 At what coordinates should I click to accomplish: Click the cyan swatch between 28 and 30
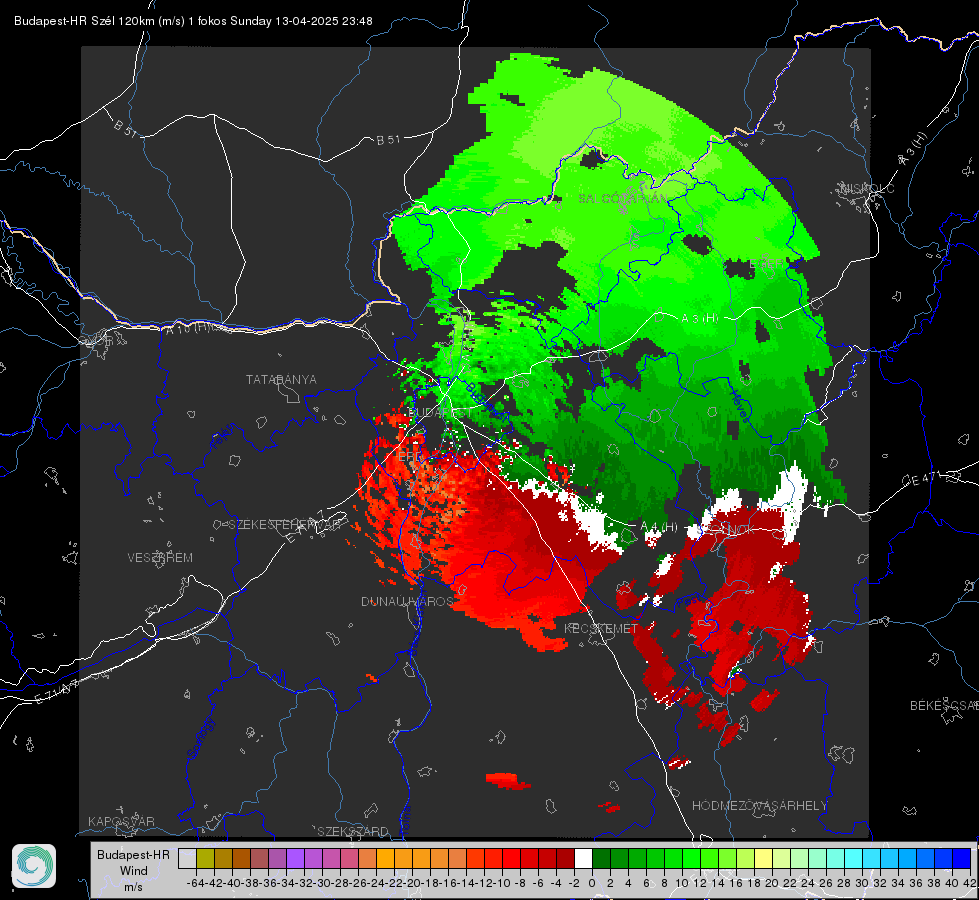pos(853,858)
